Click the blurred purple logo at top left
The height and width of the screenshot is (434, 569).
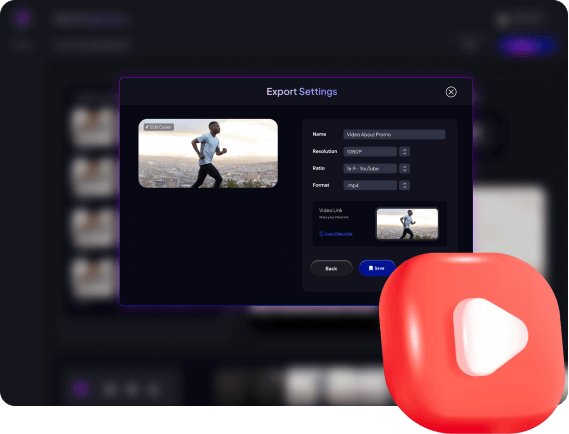(x=22, y=18)
